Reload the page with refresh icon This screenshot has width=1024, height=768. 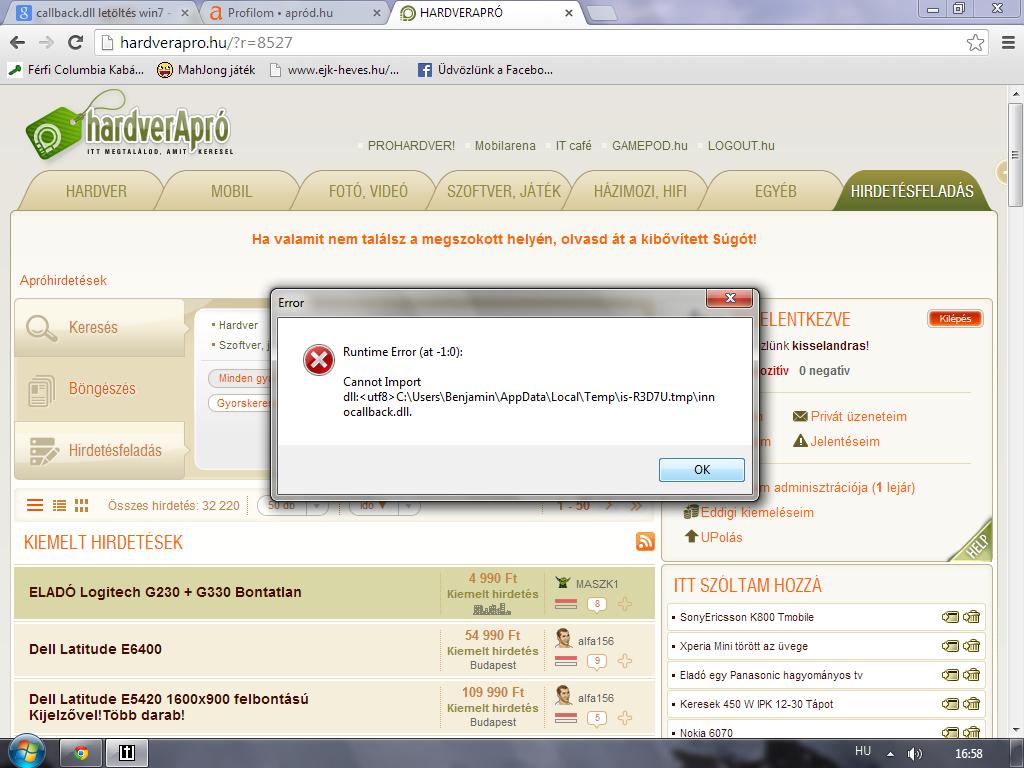(x=76, y=42)
